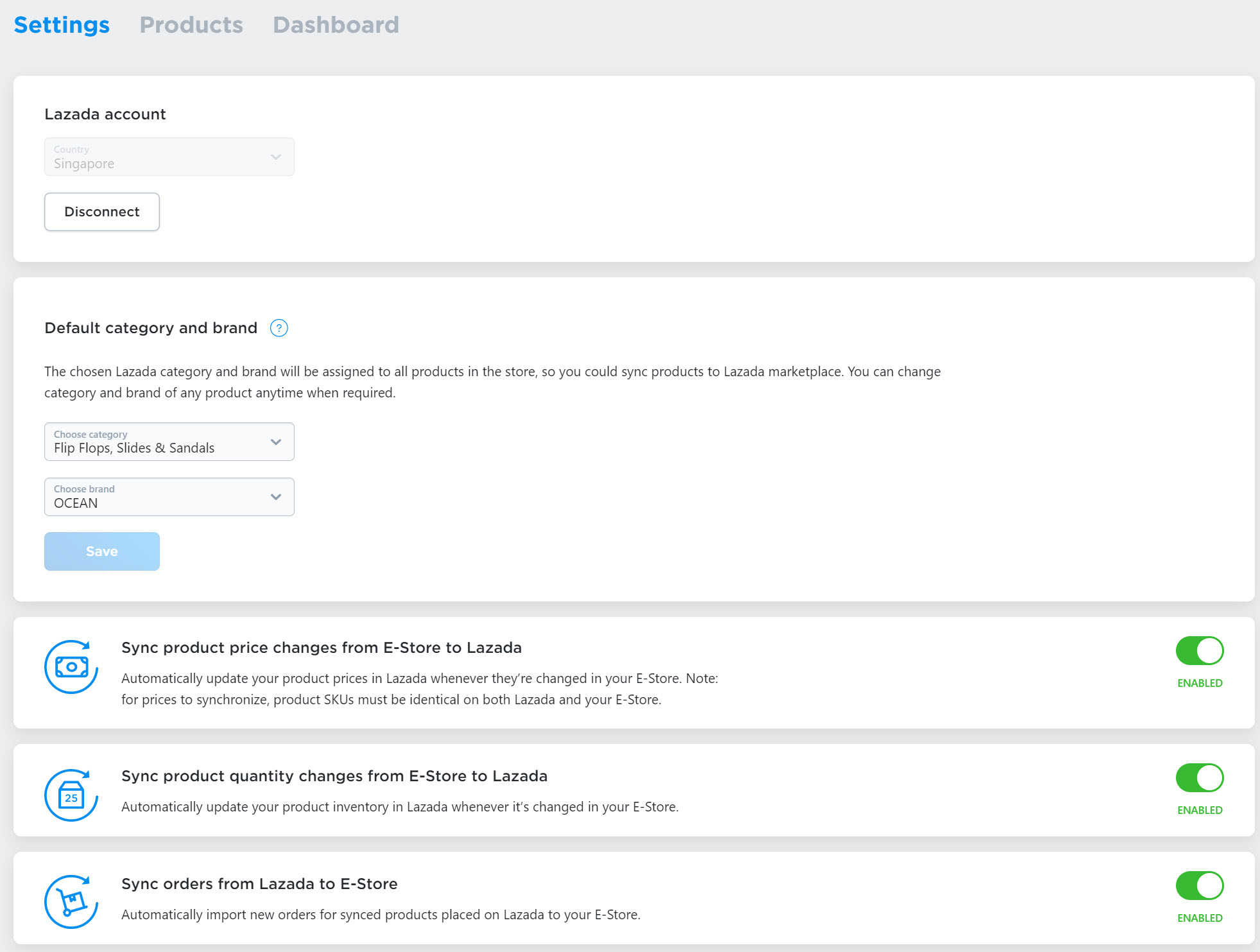
Task: Open help tooltip for Default category and brand
Action: [279, 328]
